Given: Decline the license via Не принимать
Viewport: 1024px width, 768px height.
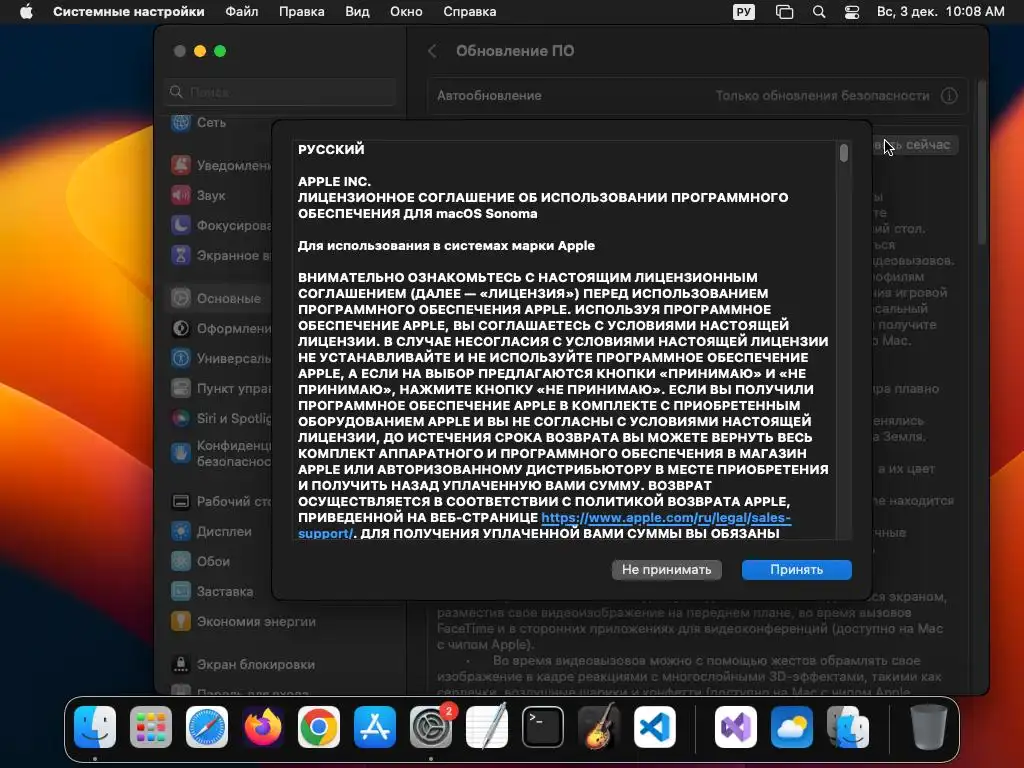Looking at the screenshot, I should [666, 569].
